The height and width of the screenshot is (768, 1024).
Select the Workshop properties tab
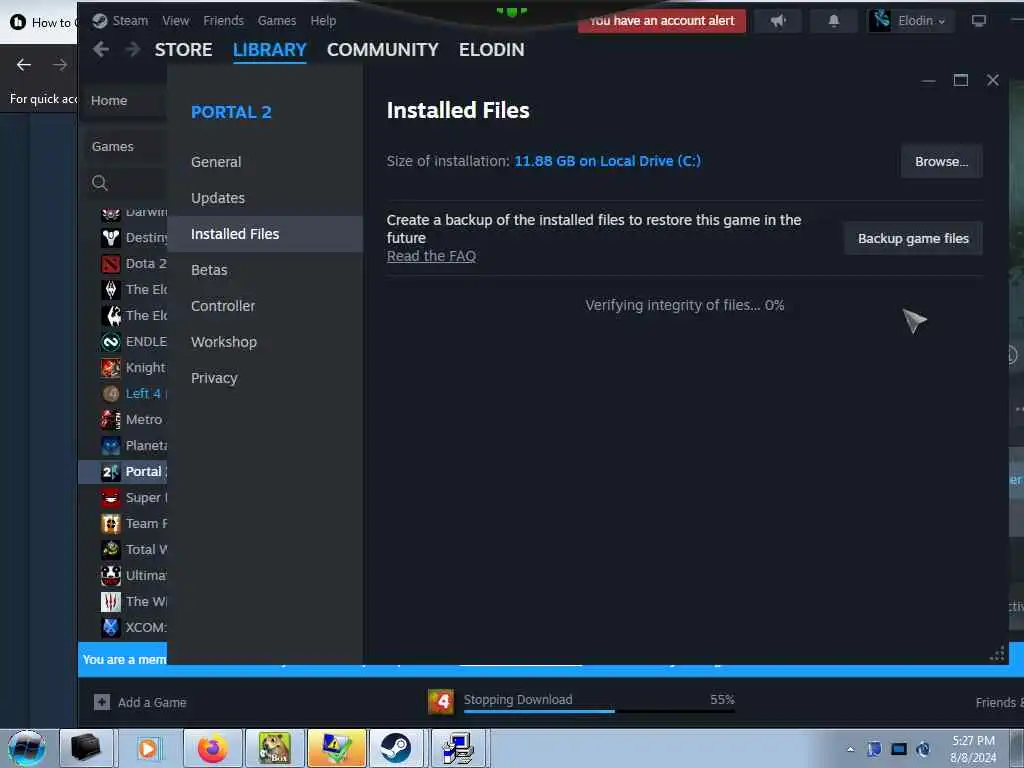pyautogui.click(x=224, y=342)
